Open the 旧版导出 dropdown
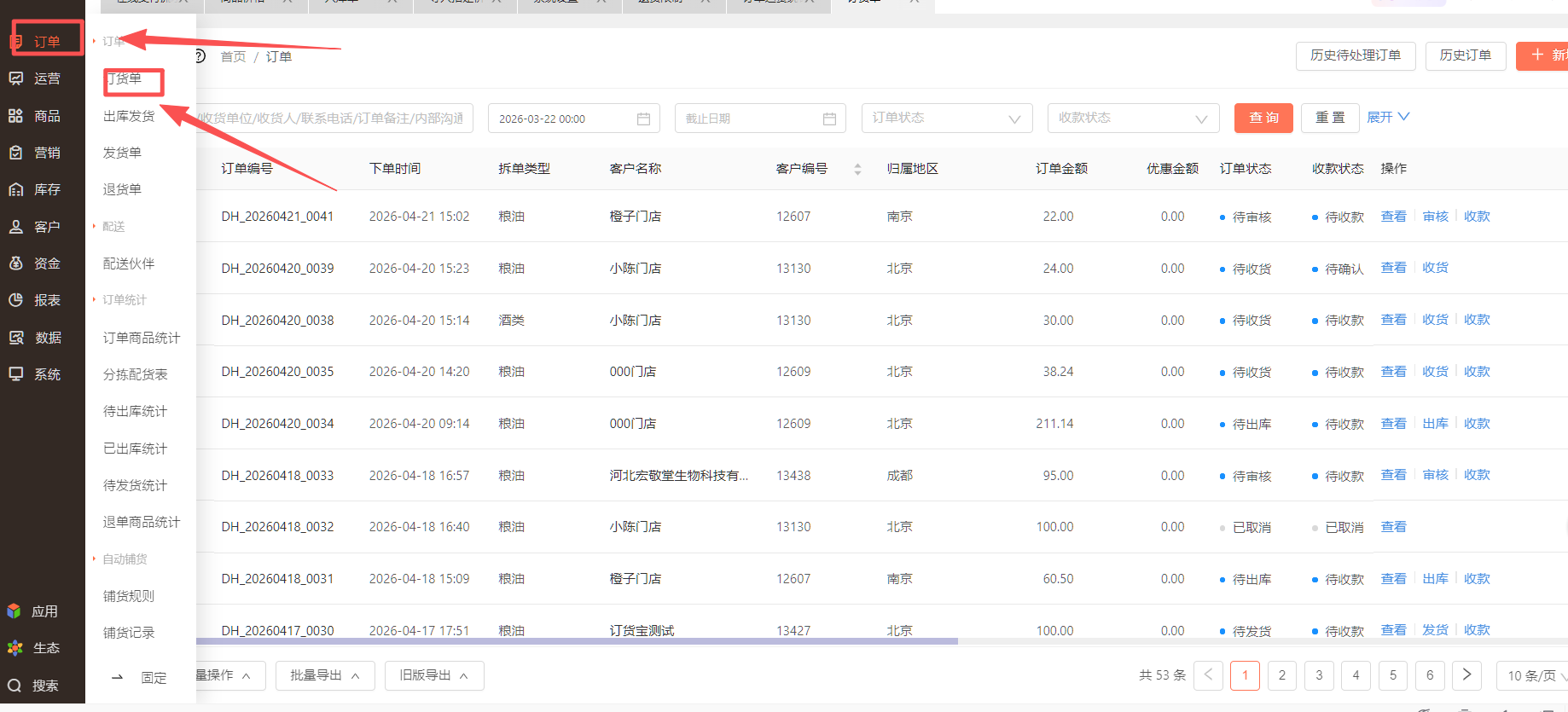Viewport: 1568px width, 712px height. point(434,675)
